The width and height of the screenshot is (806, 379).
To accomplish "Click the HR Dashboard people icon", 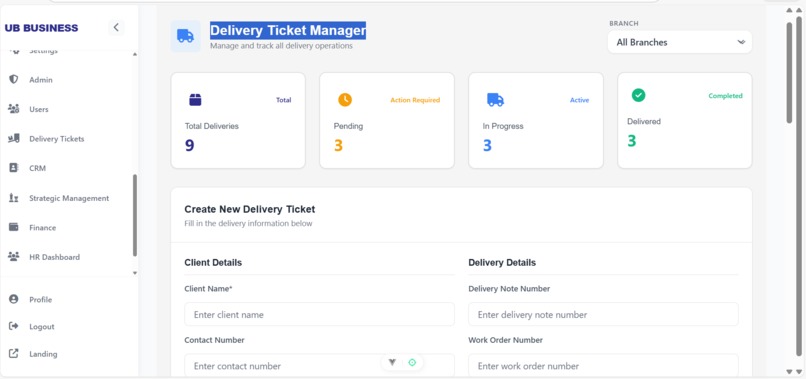I will point(14,256).
